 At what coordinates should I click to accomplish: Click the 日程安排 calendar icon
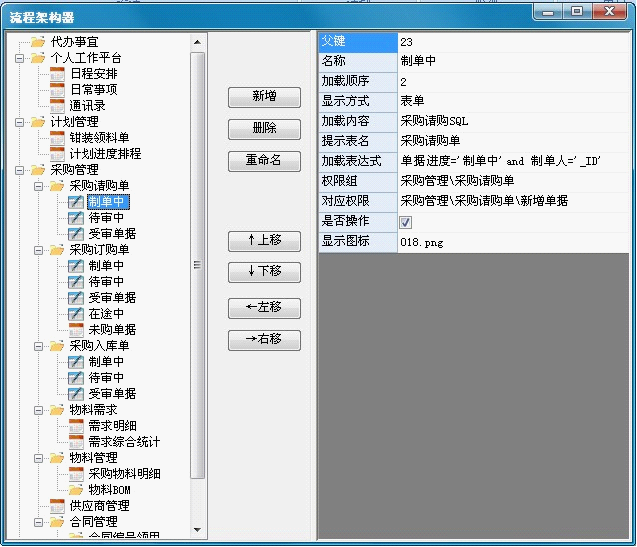57,74
